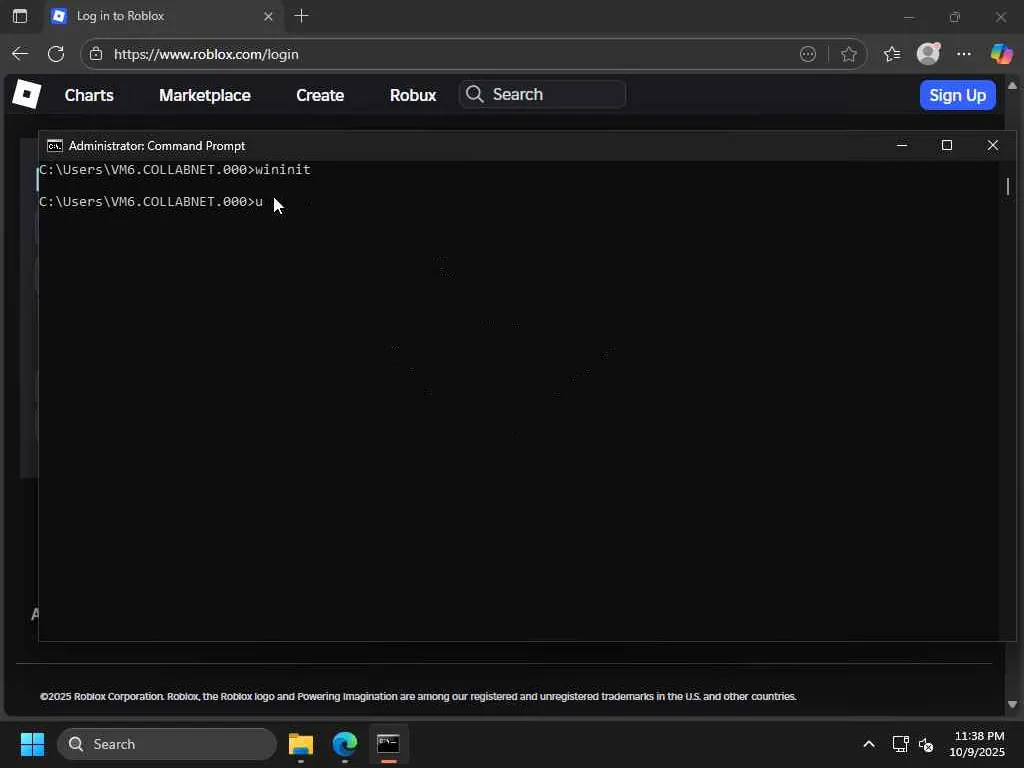Click the blue Sign Up button
Image resolution: width=1024 pixels, height=768 pixels.
coord(957,95)
